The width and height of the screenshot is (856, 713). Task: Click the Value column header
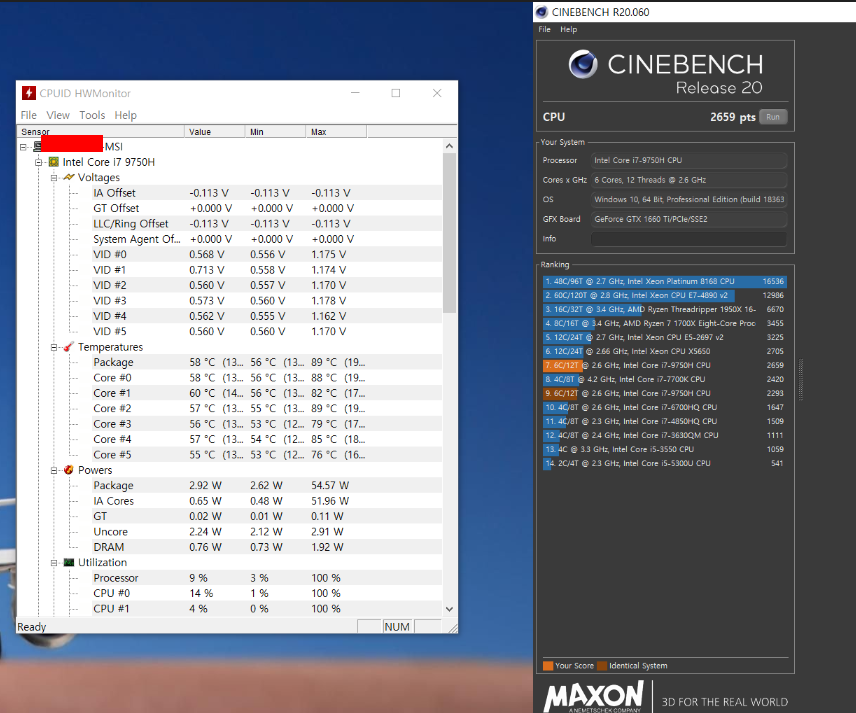point(215,132)
